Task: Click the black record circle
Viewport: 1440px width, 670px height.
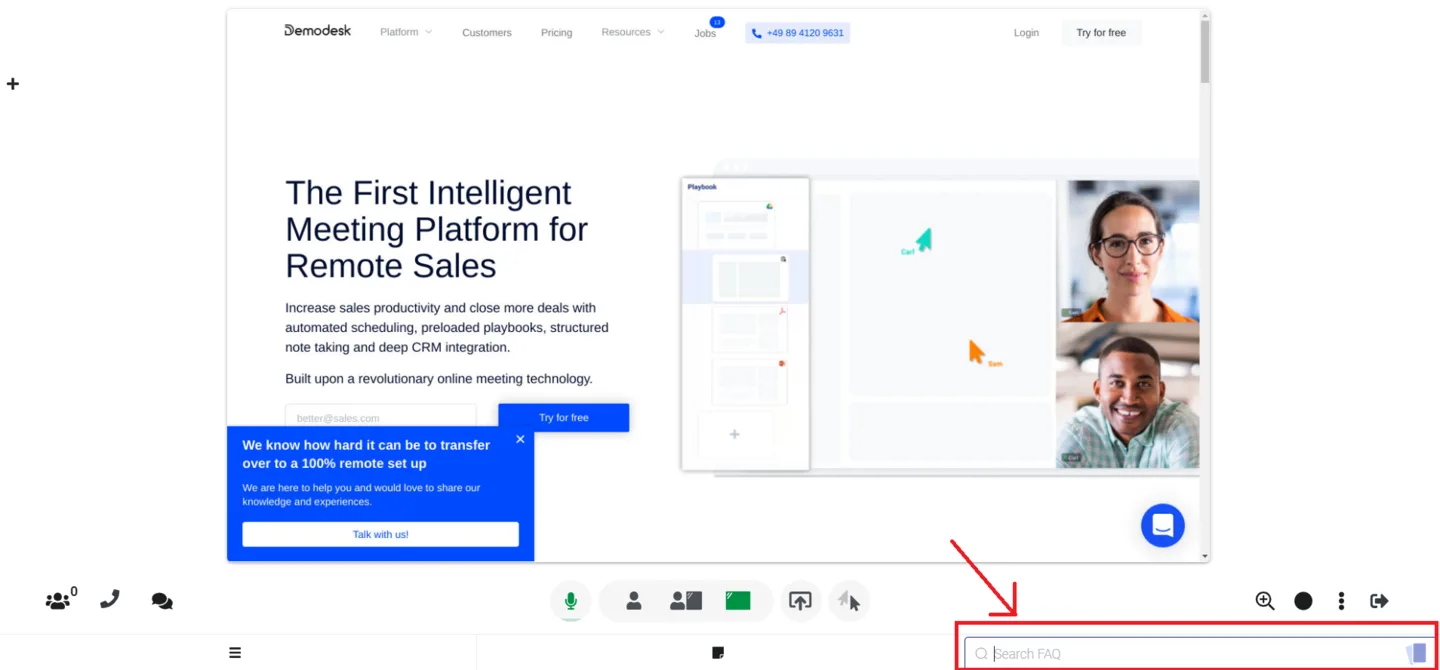Action: (1303, 601)
